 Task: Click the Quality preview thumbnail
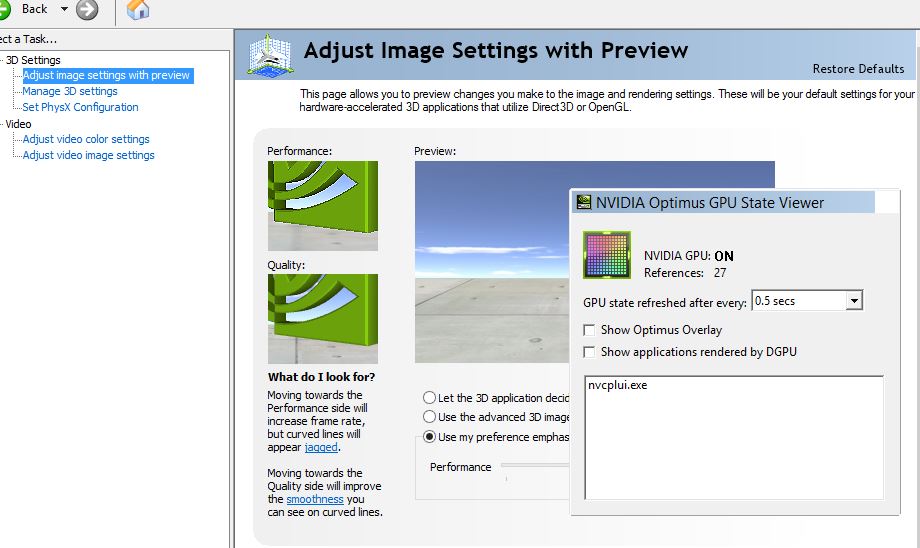click(323, 319)
